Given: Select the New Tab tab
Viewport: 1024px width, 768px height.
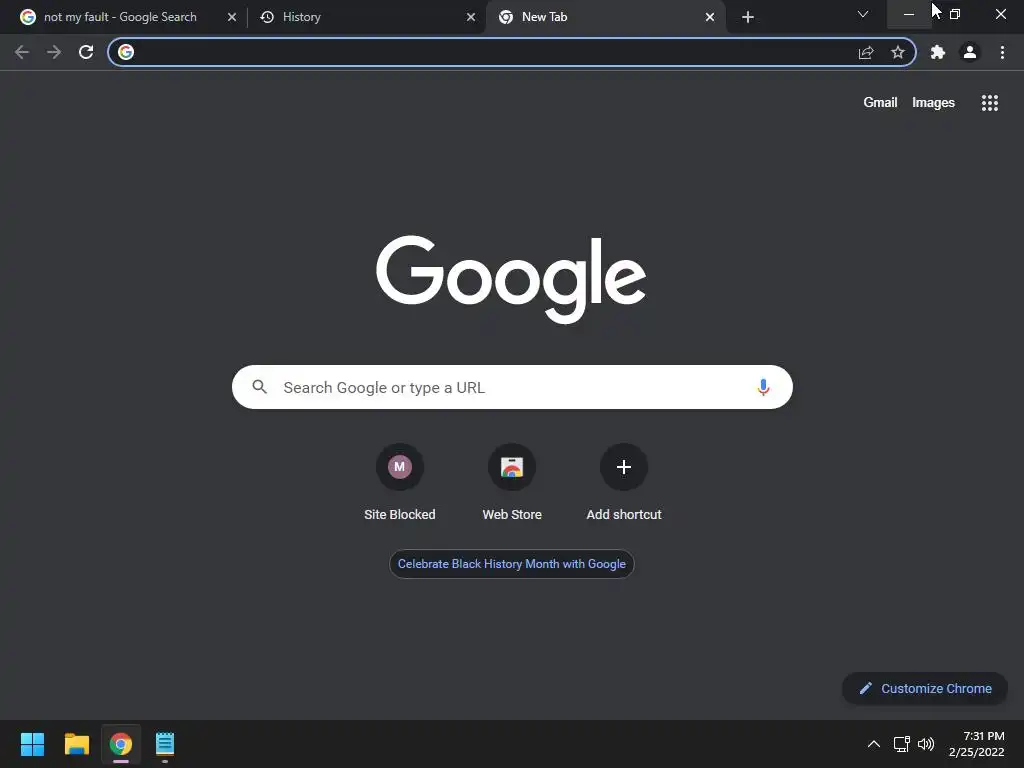Looking at the screenshot, I should coord(604,17).
